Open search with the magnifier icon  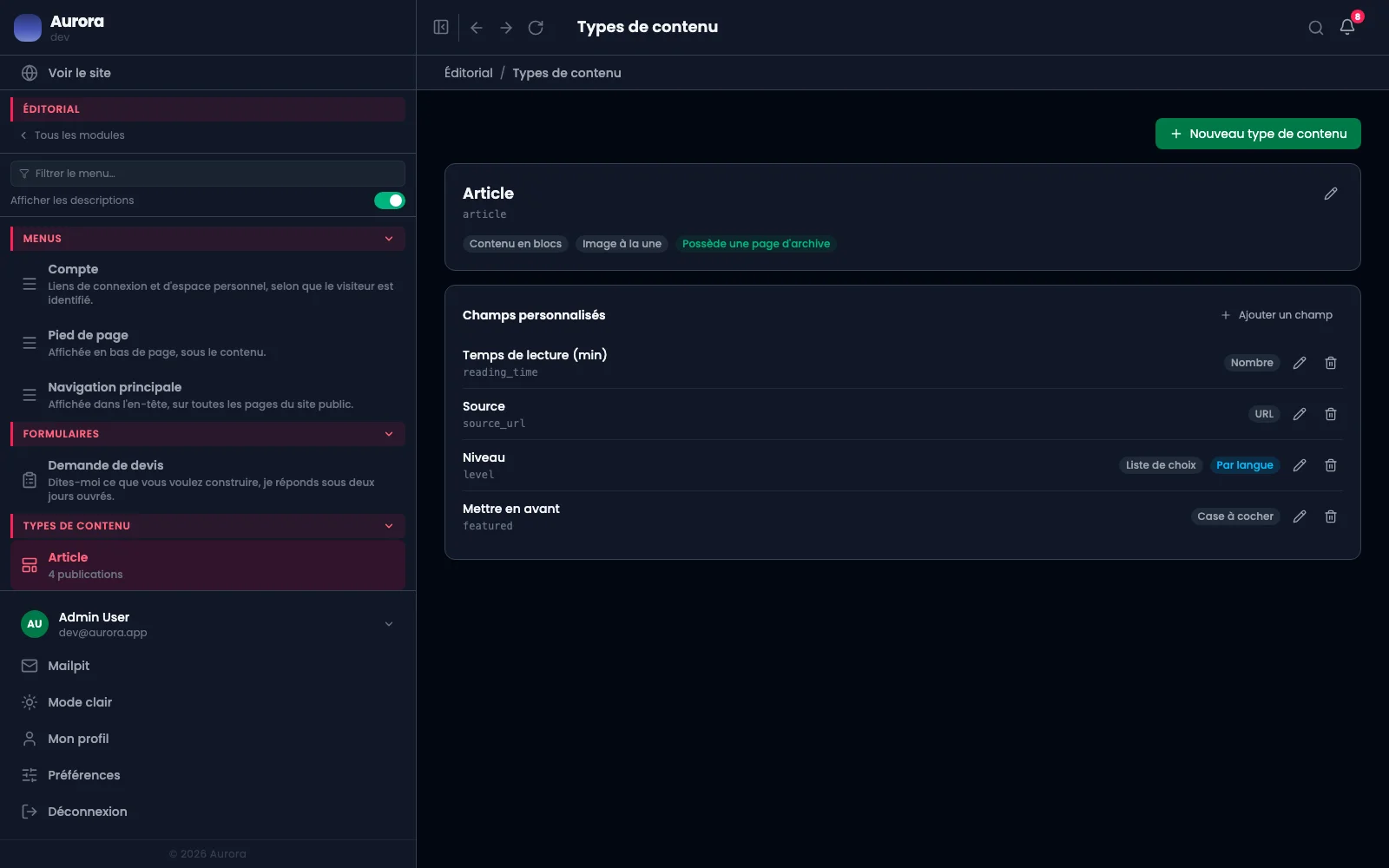1316,28
